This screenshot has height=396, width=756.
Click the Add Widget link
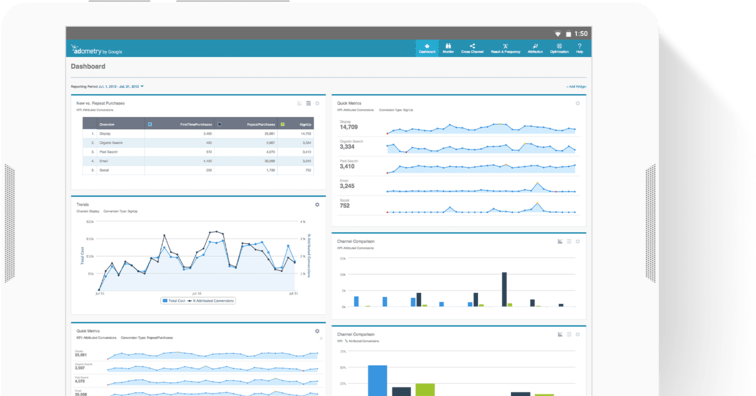click(576, 87)
